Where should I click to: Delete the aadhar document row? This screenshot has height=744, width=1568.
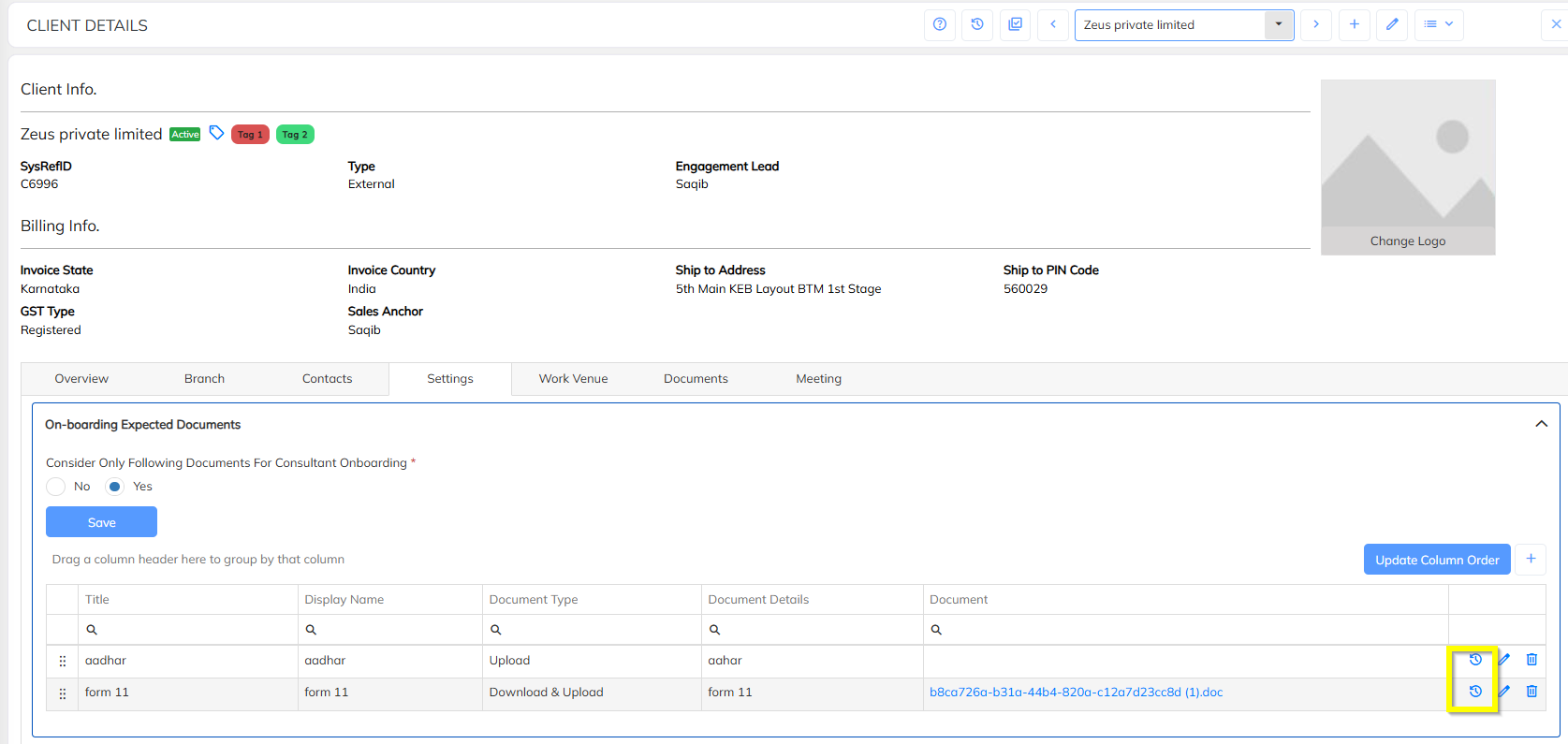click(1531, 660)
